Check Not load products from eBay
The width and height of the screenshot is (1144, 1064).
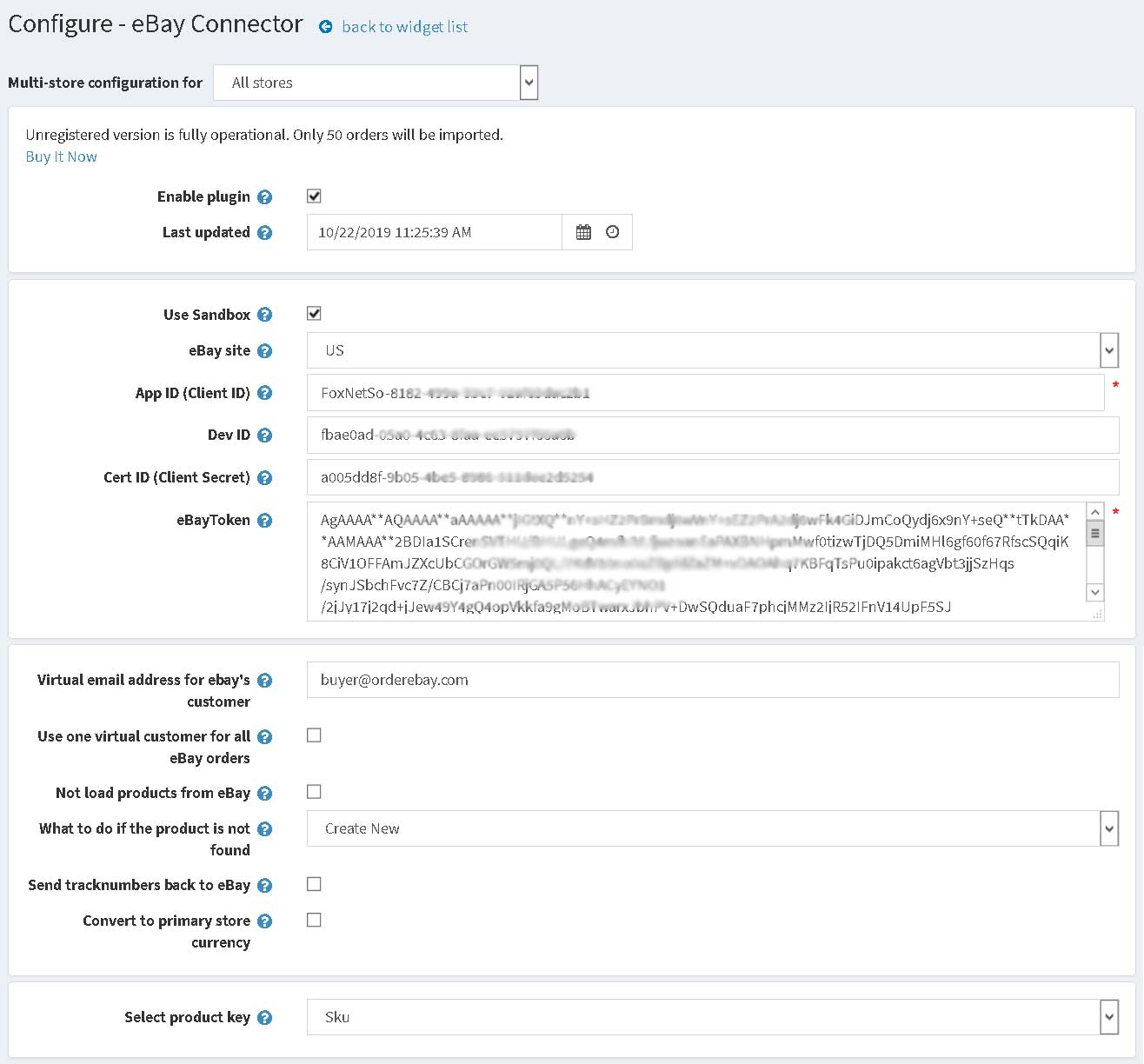(314, 792)
